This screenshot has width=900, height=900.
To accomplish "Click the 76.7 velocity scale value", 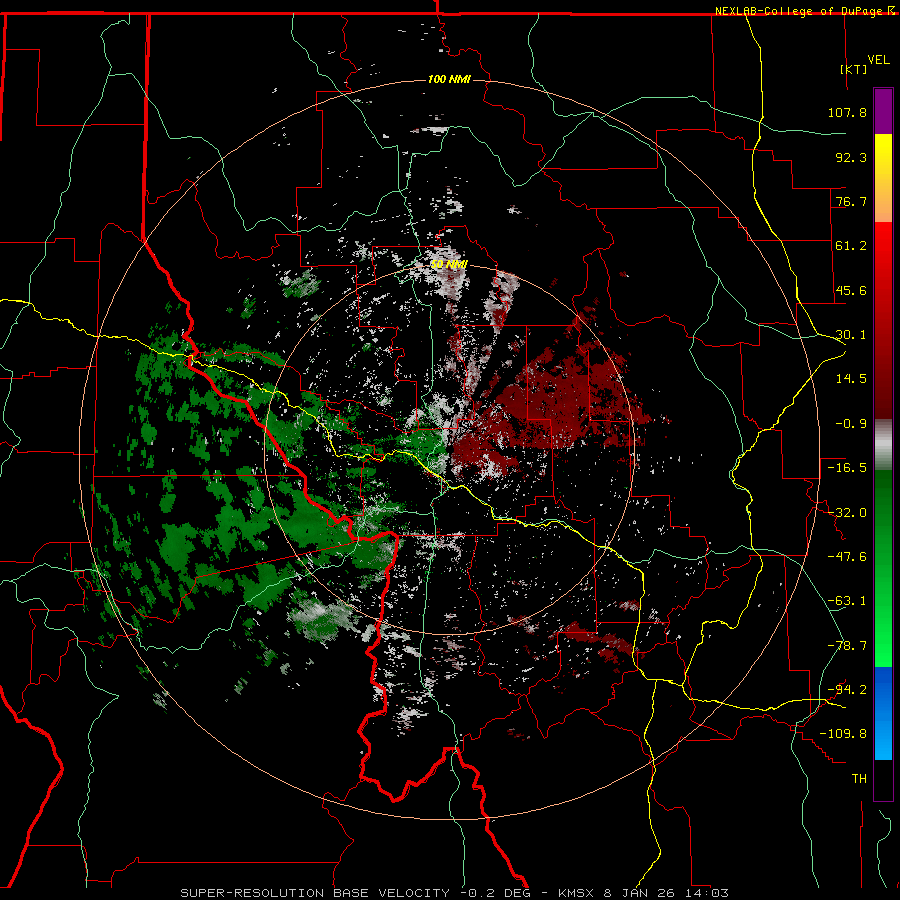I will (851, 201).
